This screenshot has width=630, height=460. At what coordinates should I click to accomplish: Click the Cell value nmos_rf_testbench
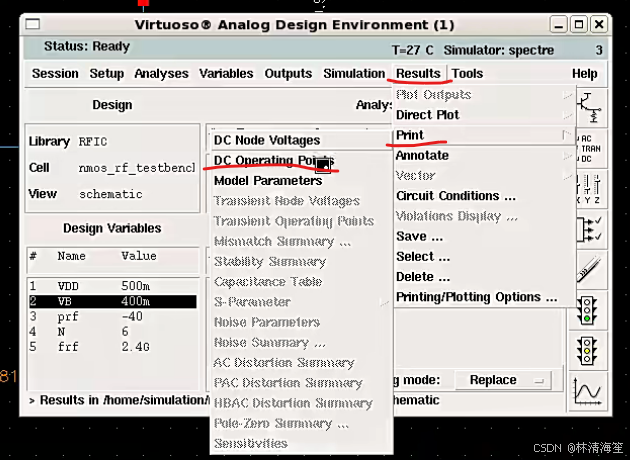(x=137, y=168)
